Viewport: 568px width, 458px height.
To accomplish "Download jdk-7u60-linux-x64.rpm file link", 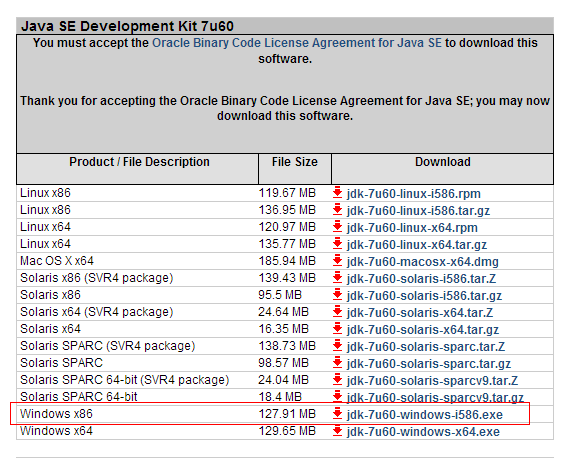I will pos(412,228).
